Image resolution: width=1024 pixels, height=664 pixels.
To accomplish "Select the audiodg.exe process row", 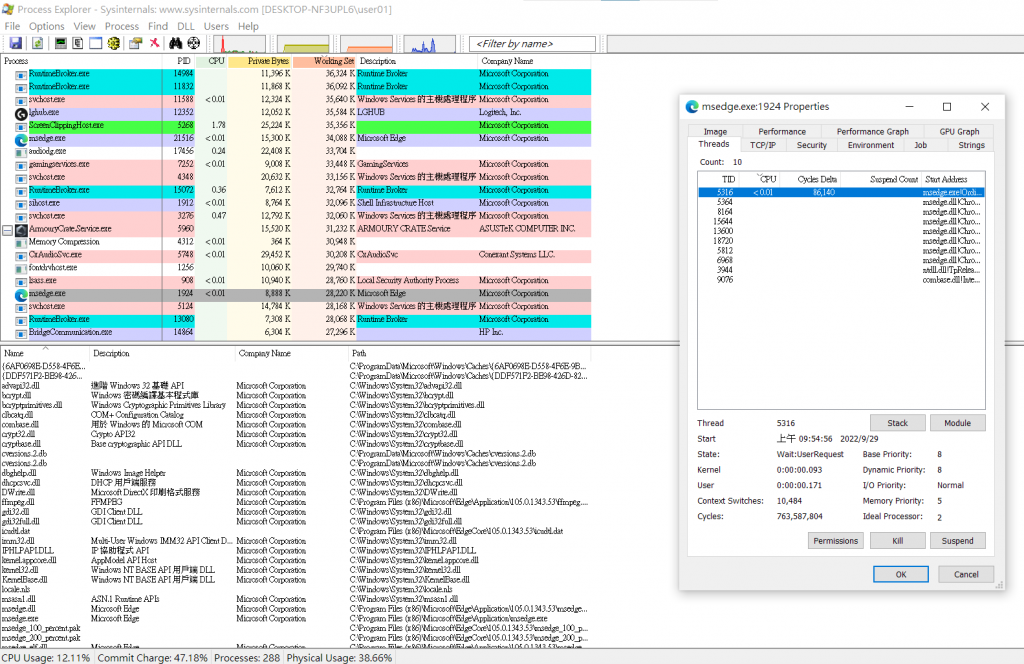I will [296, 151].
